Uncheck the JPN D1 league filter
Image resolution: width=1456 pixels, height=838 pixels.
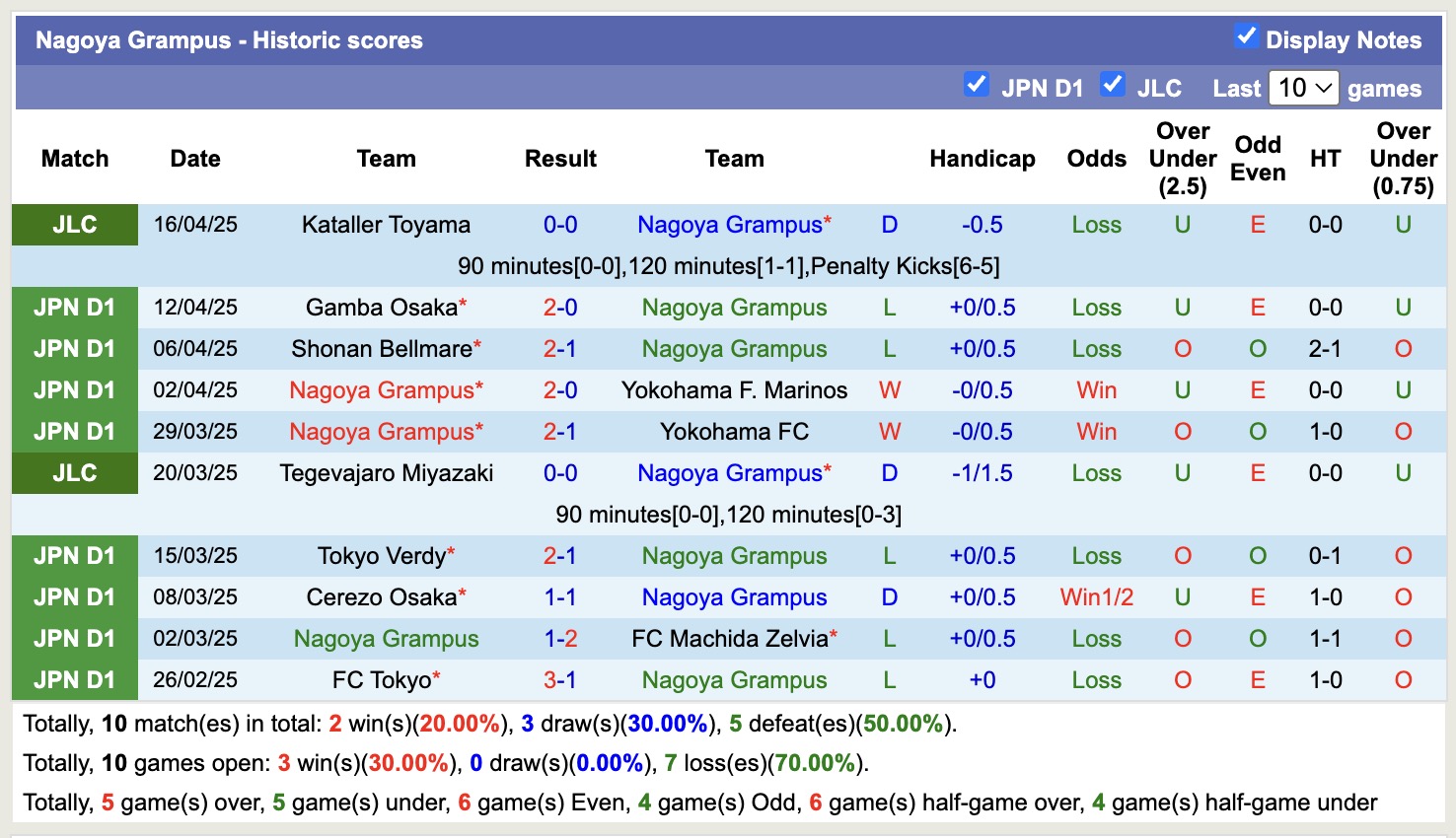(x=977, y=85)
